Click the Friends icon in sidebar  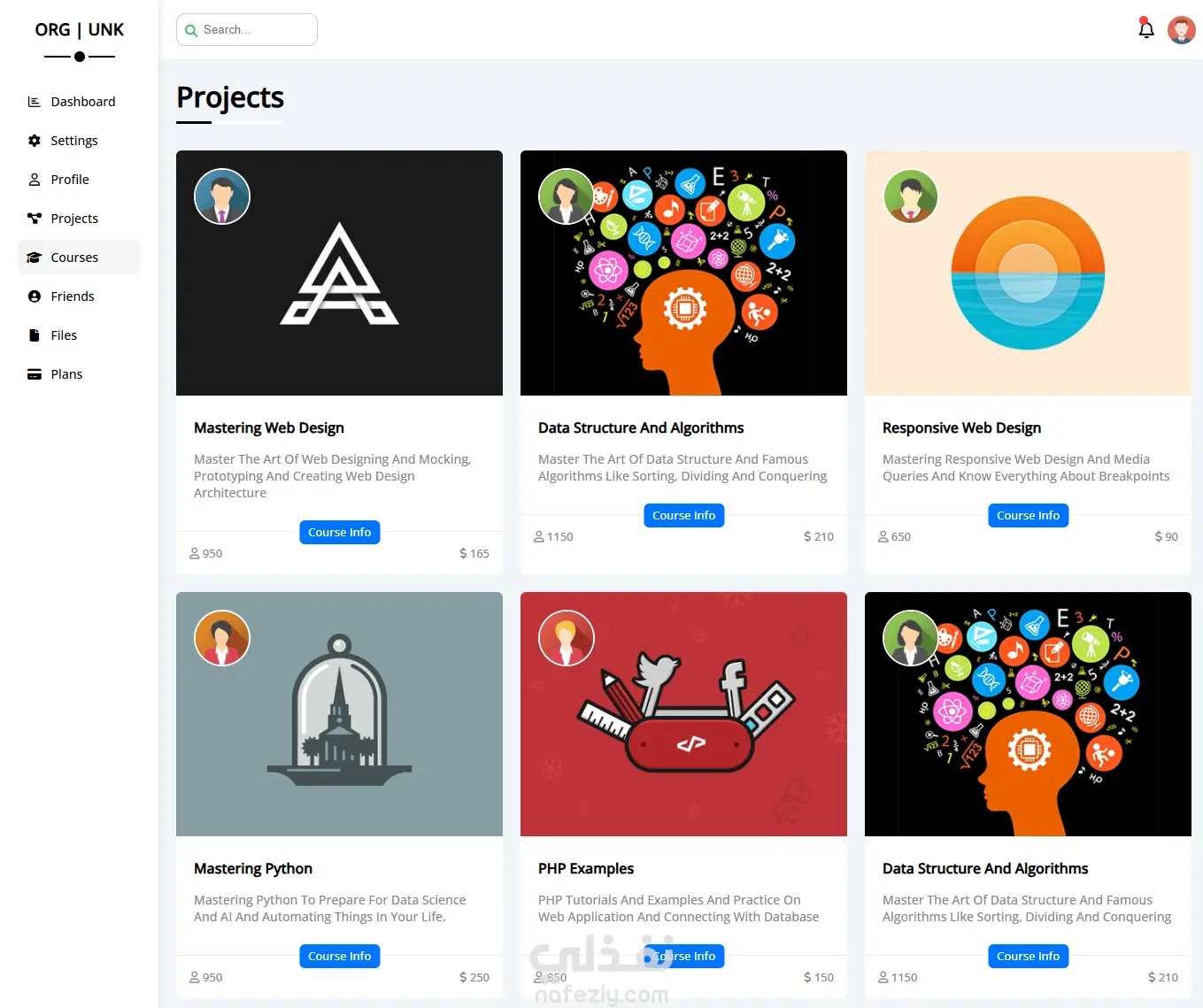[35, 296]
